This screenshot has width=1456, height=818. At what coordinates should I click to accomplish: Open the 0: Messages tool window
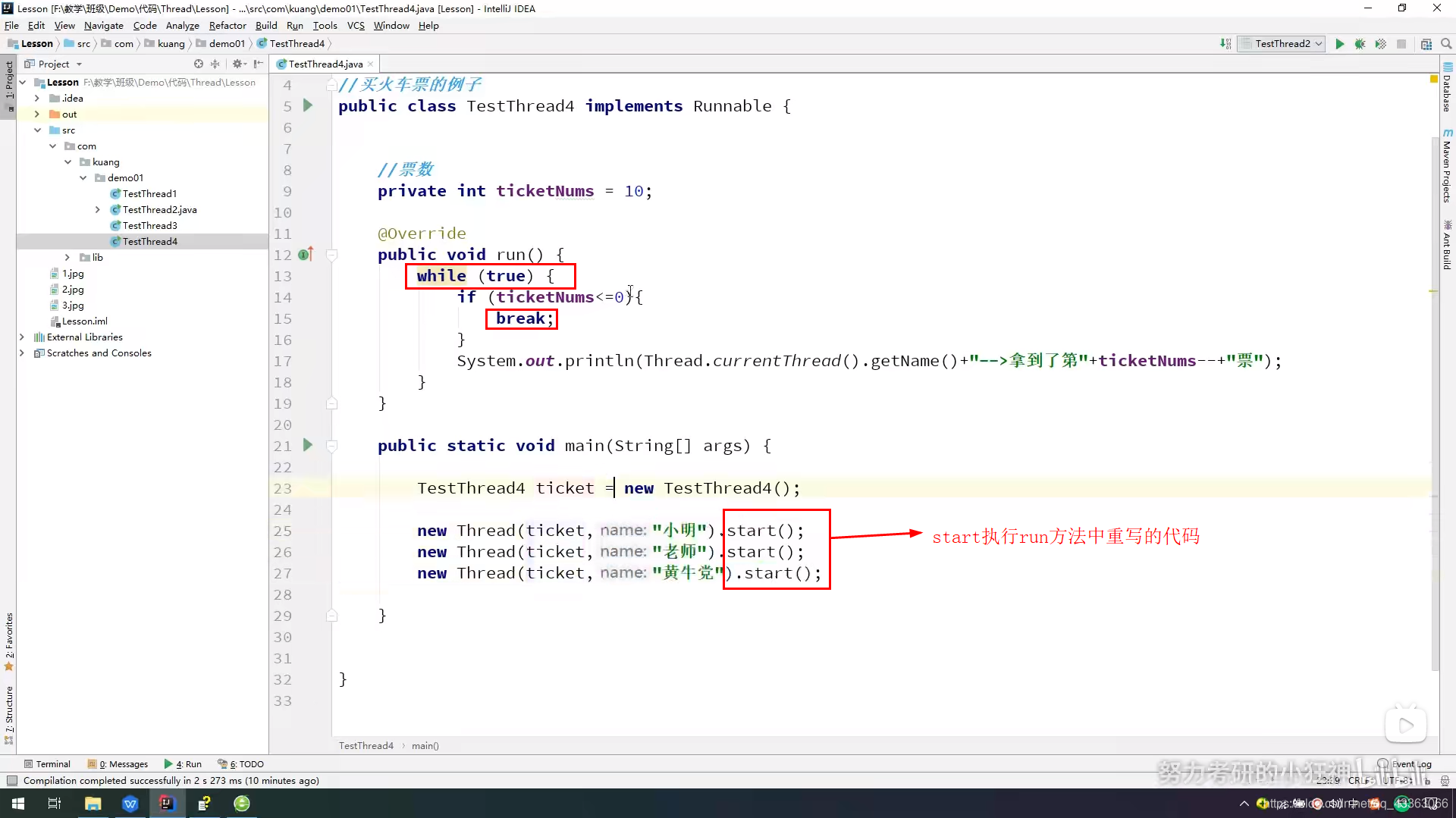coord(118,764)
